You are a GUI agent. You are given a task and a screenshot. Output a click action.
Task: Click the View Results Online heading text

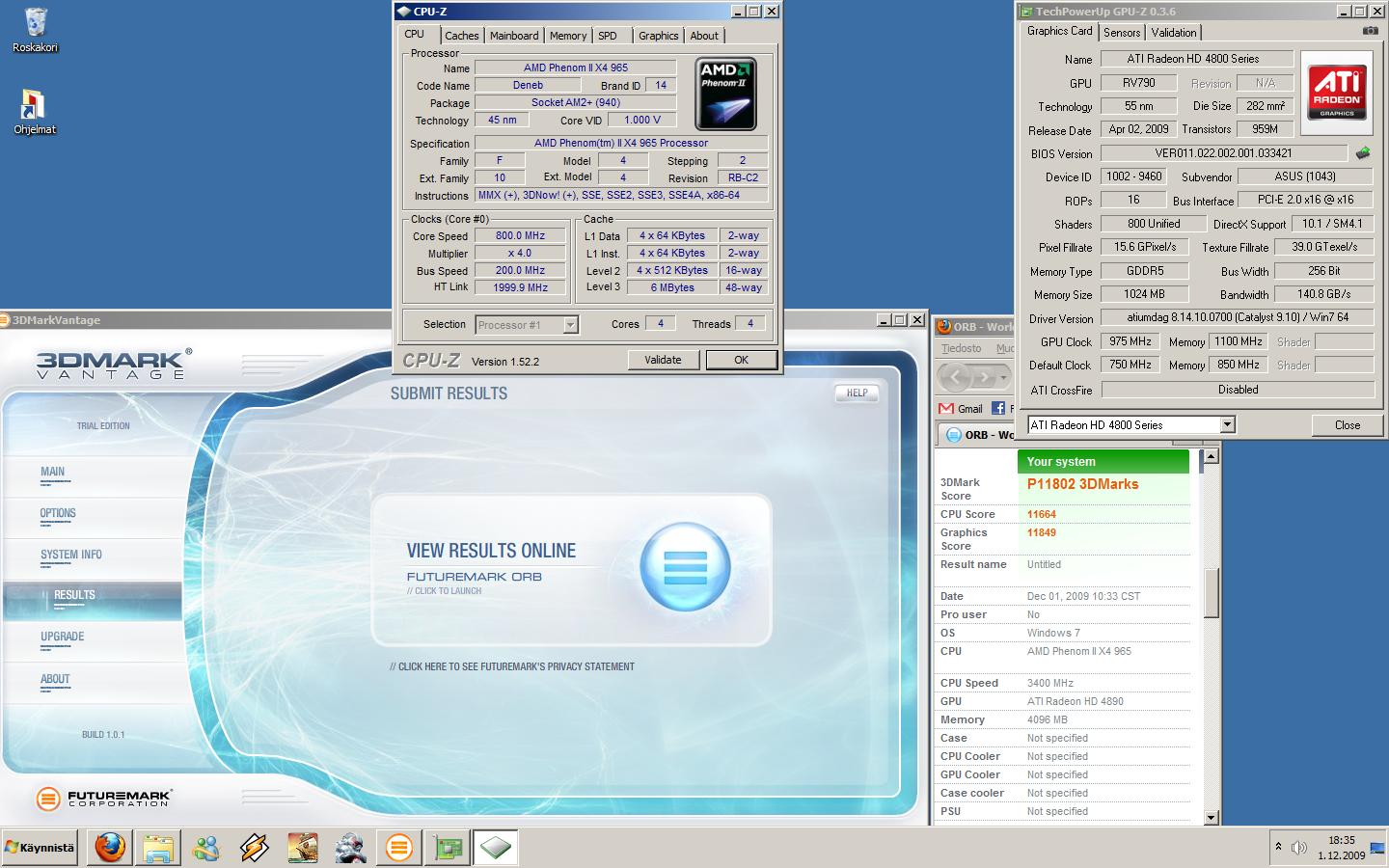(x=491, y=551)
